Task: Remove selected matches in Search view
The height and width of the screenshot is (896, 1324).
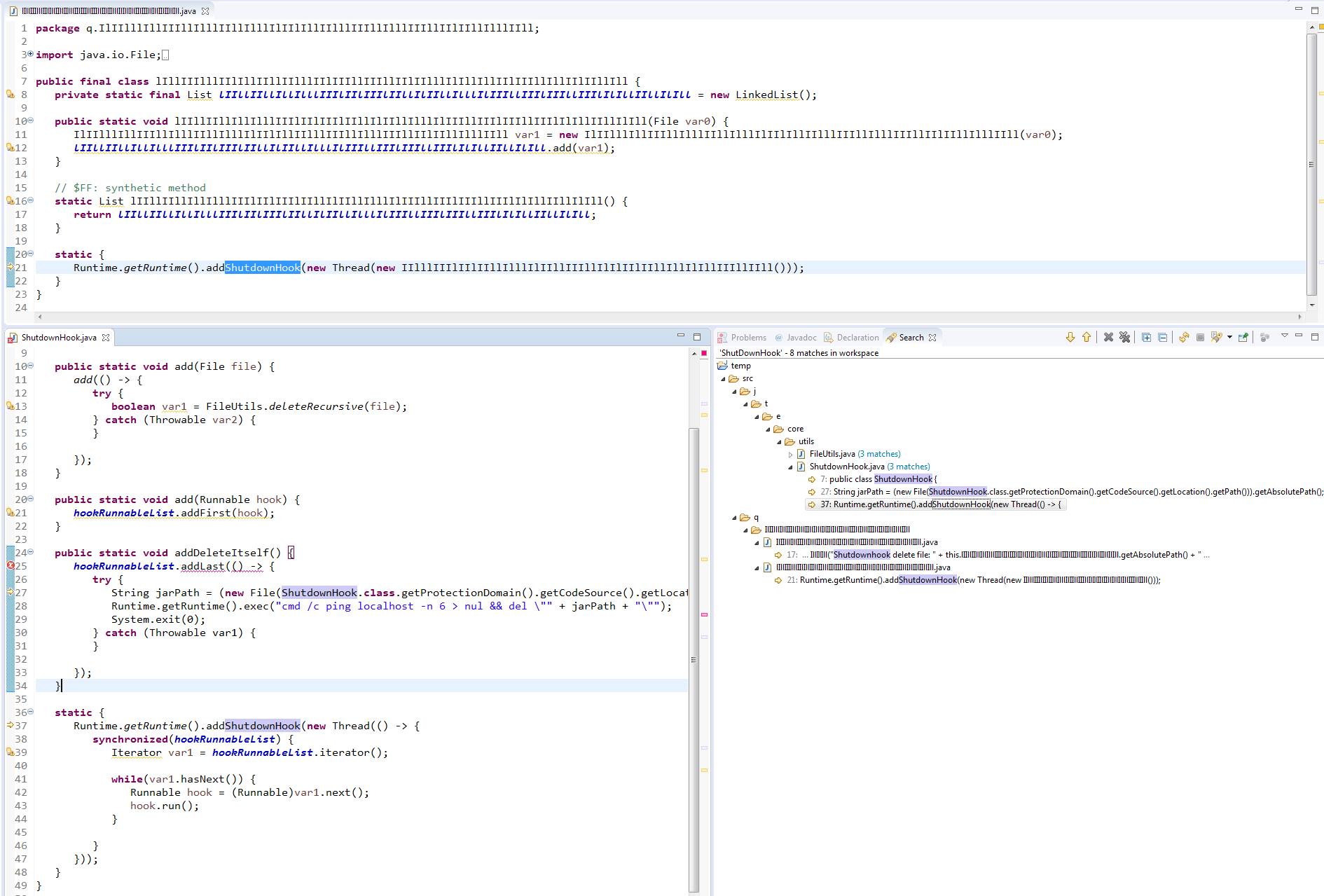Action: 1108,337
